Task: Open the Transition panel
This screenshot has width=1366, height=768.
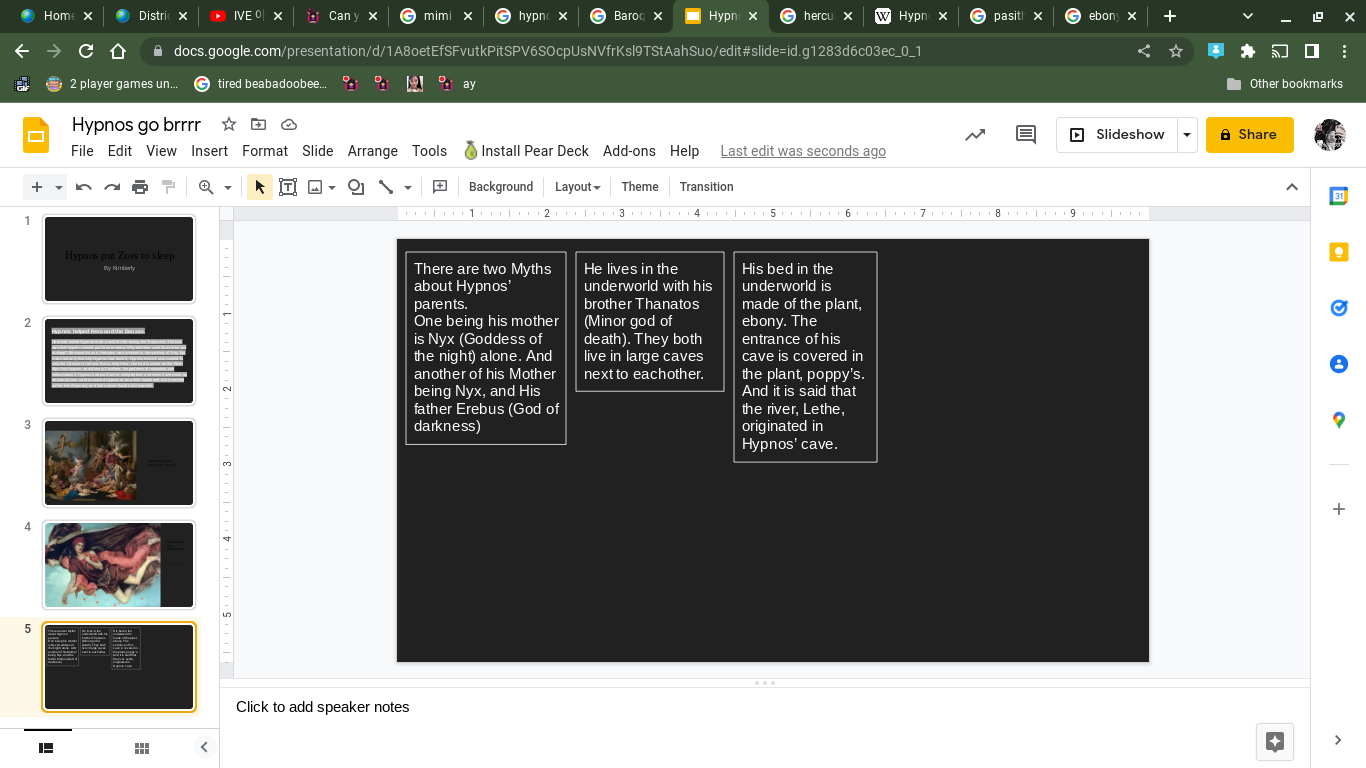Action: (x=707, y=187)
